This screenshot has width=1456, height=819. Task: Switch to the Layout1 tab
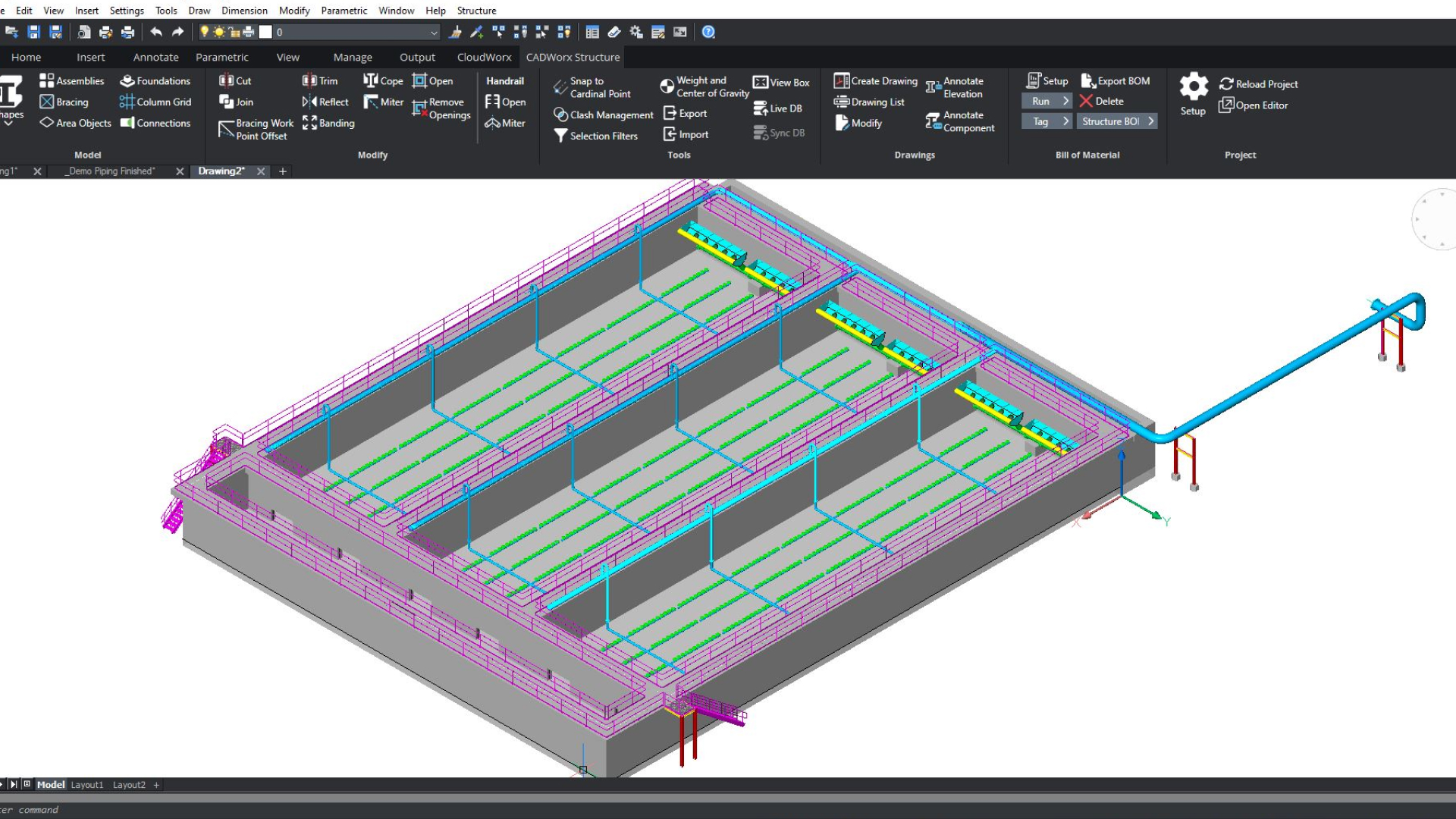[86, 785]
